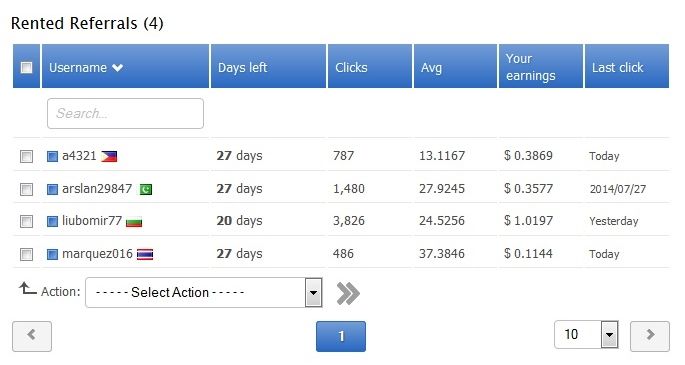Click the blue square icon beside arslan29847
This screenshot has width=685, height=365.
coord(52,189)
